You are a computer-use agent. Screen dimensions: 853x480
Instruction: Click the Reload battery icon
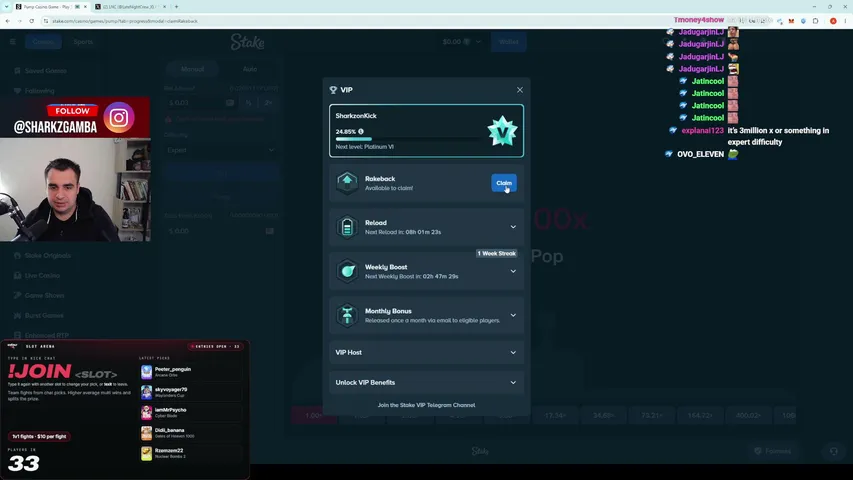tap(347, 227)
